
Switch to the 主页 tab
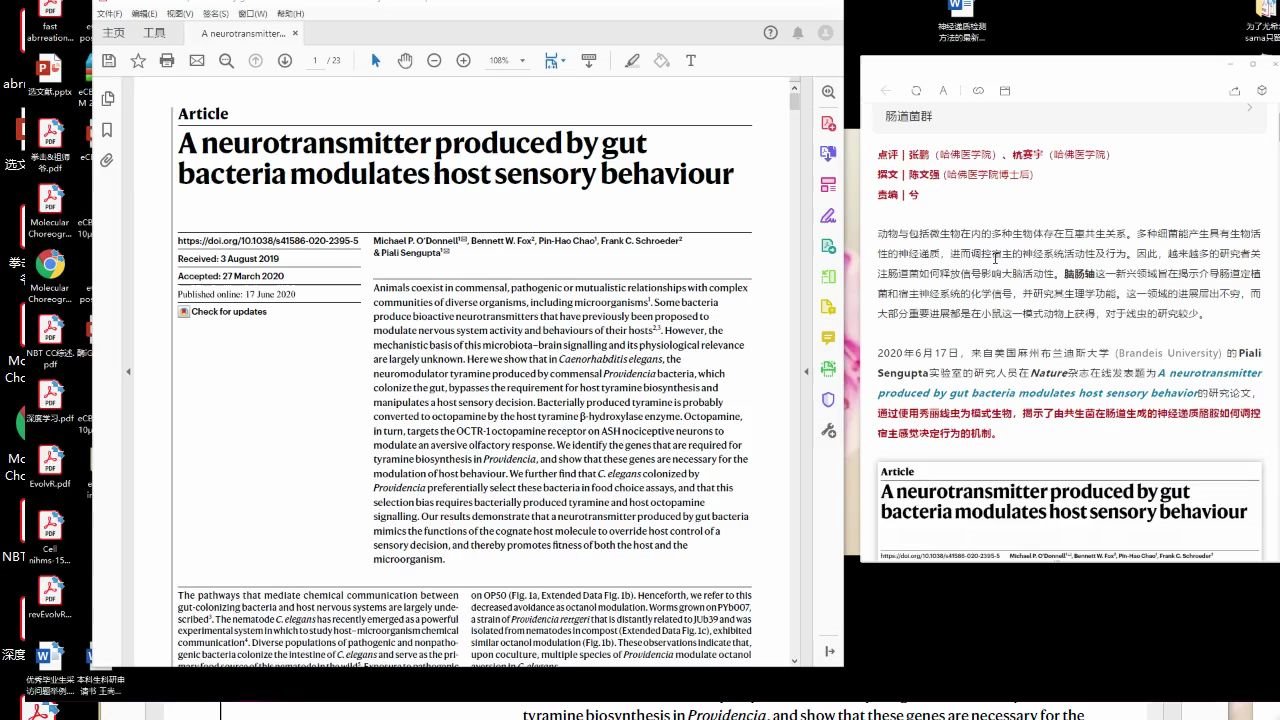114,33
